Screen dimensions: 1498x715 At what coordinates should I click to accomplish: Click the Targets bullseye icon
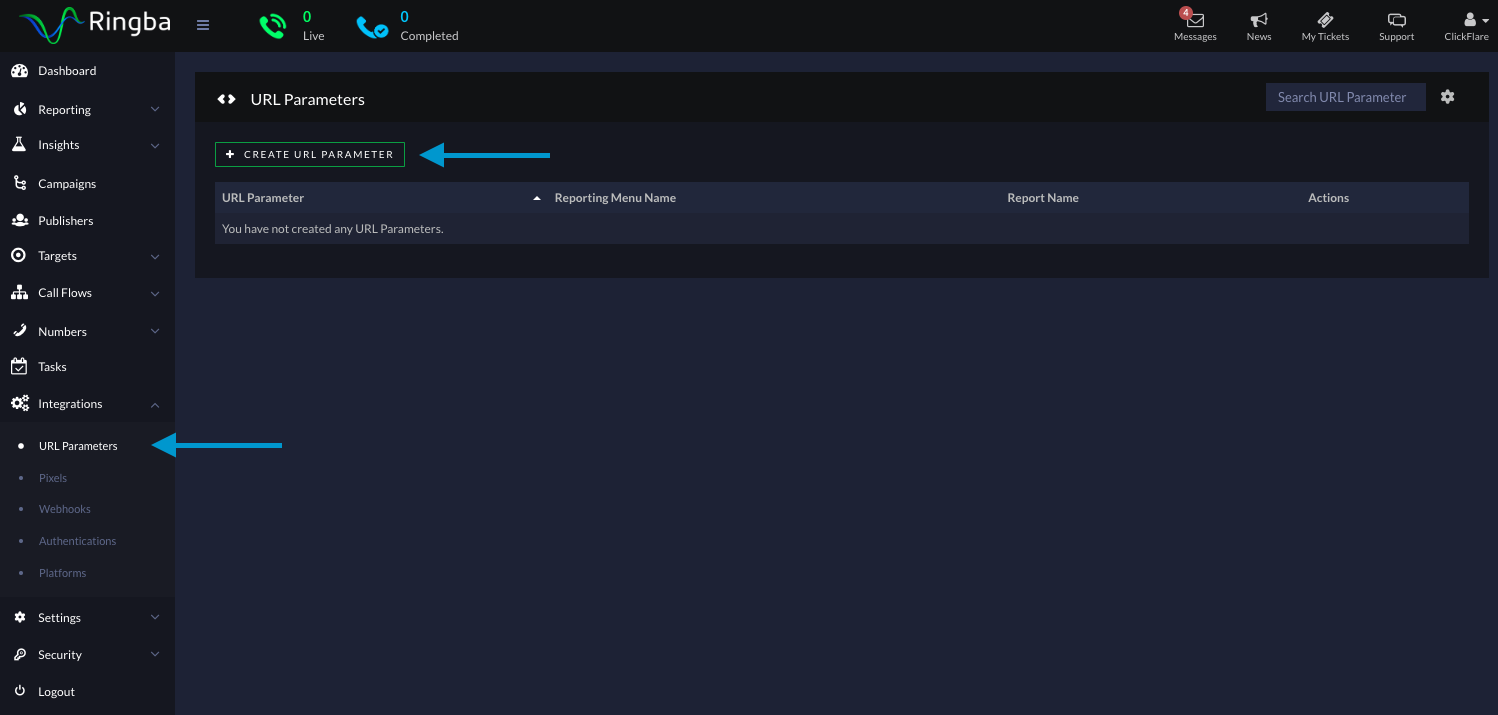[19, 256]
